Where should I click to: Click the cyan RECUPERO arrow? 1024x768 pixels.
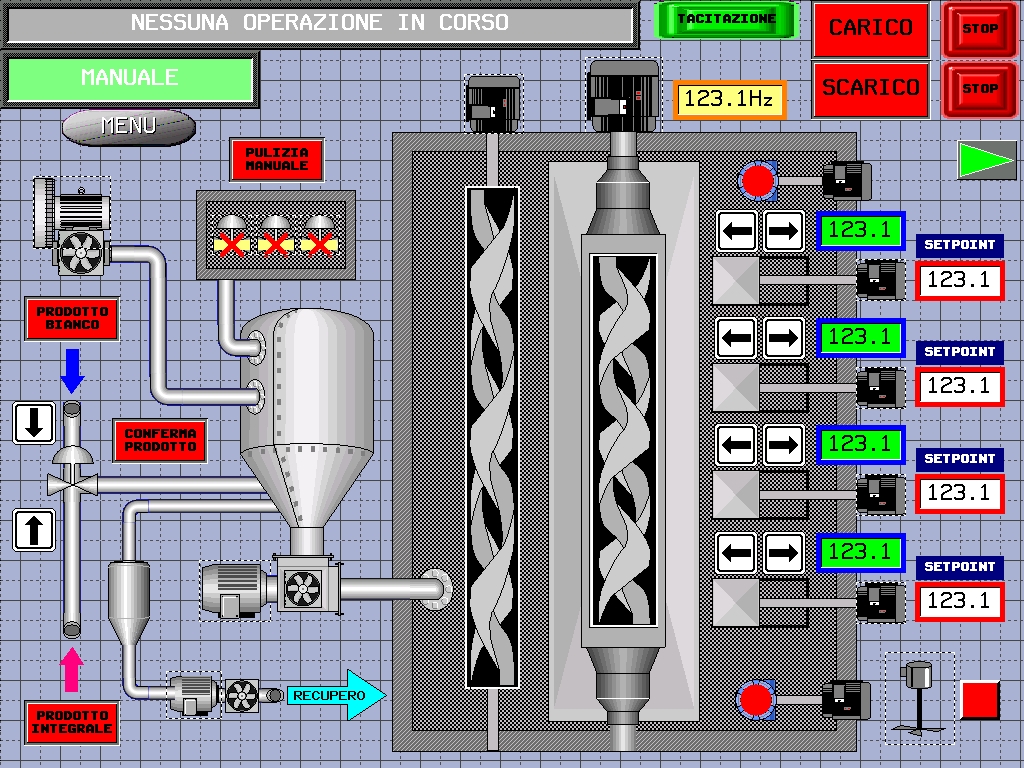point(336,695)
